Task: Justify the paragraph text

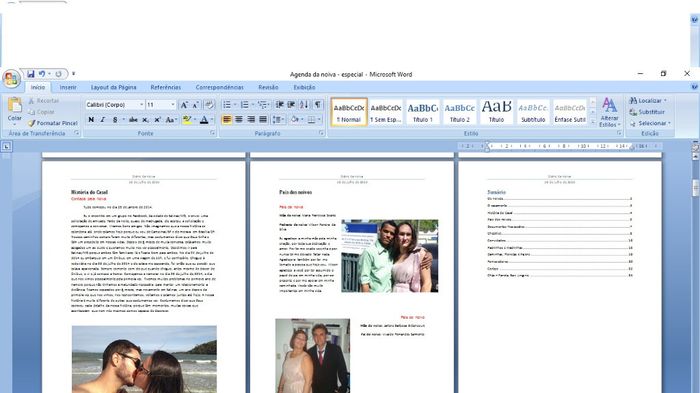Action: (x=263, y=120)
